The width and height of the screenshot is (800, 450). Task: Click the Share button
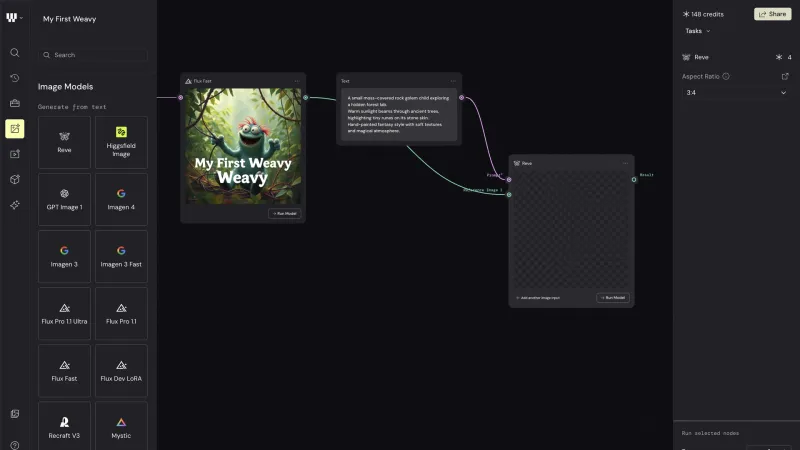(772, 14)
